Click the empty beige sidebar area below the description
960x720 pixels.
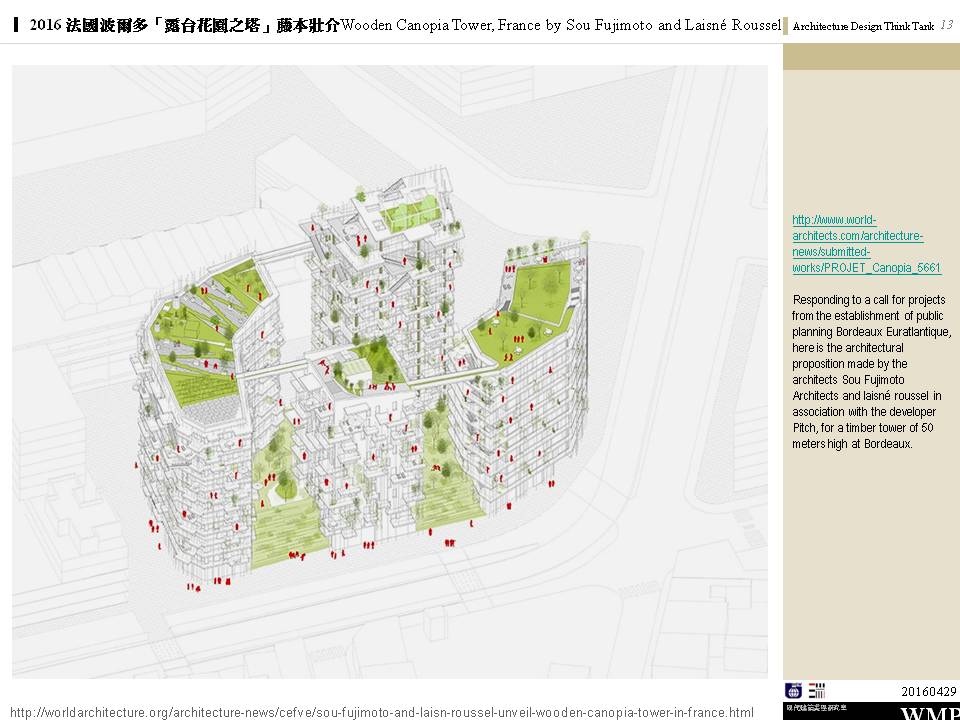pyautogui.click(x=870, y=560)
